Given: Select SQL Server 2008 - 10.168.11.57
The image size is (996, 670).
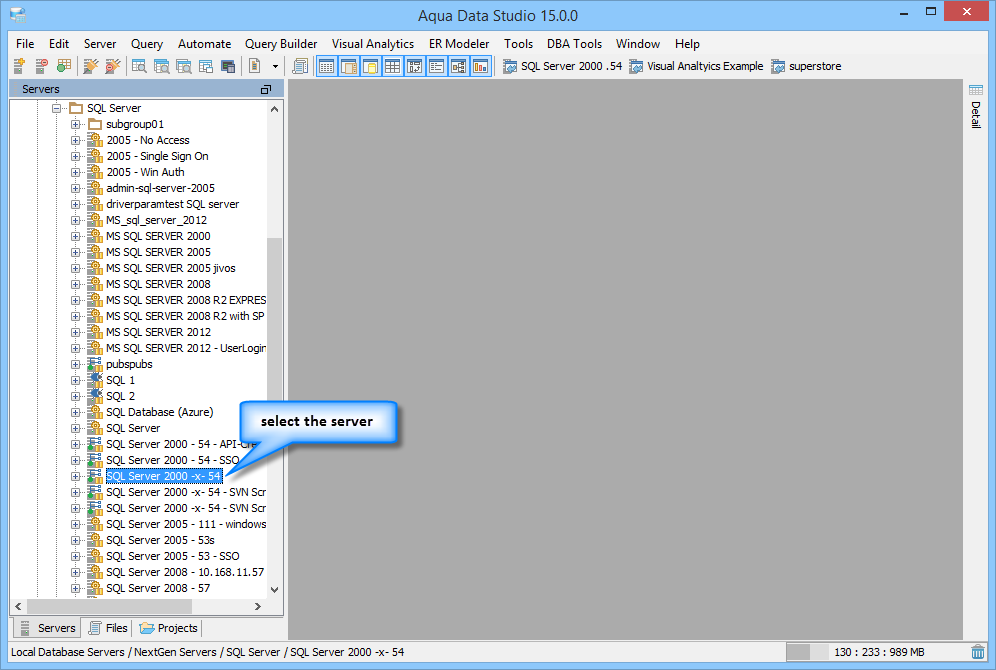Looking at the screenshot, I should 185,572.
